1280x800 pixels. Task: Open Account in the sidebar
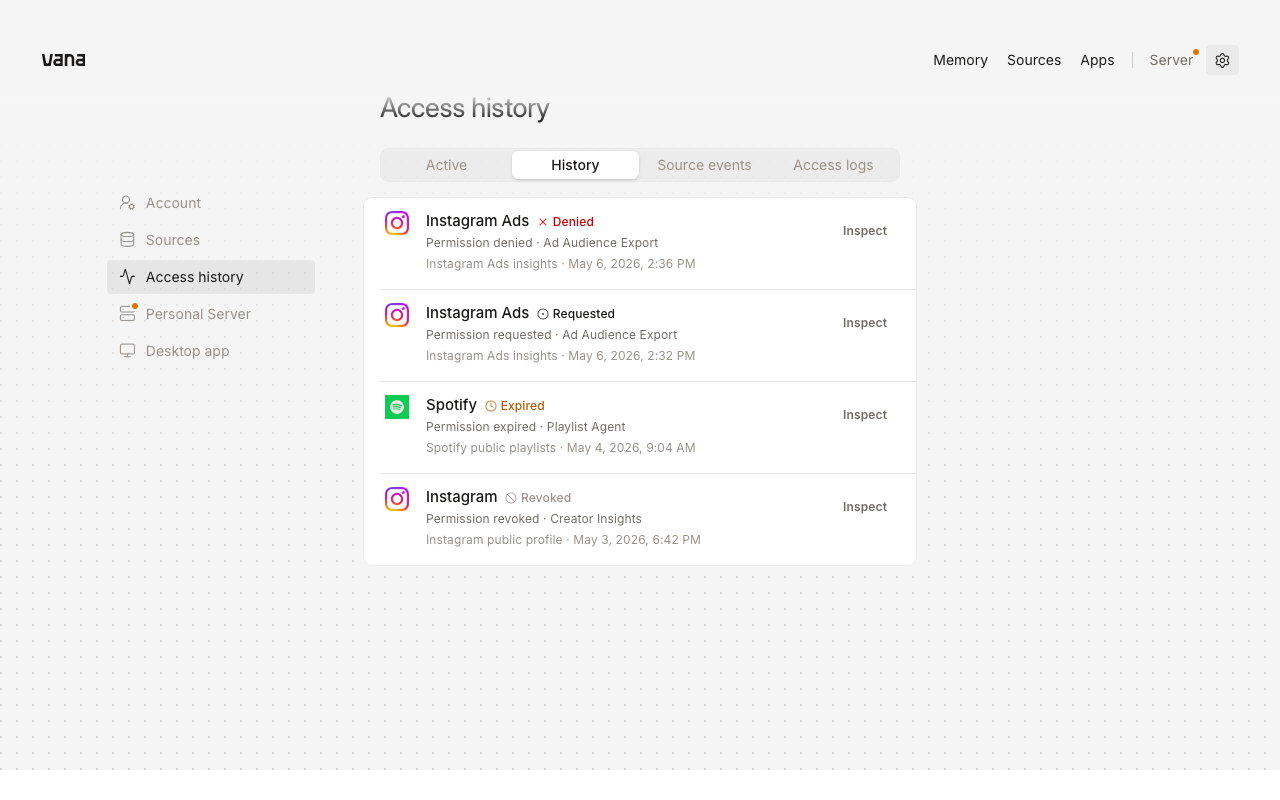click(x=211, y=203)
